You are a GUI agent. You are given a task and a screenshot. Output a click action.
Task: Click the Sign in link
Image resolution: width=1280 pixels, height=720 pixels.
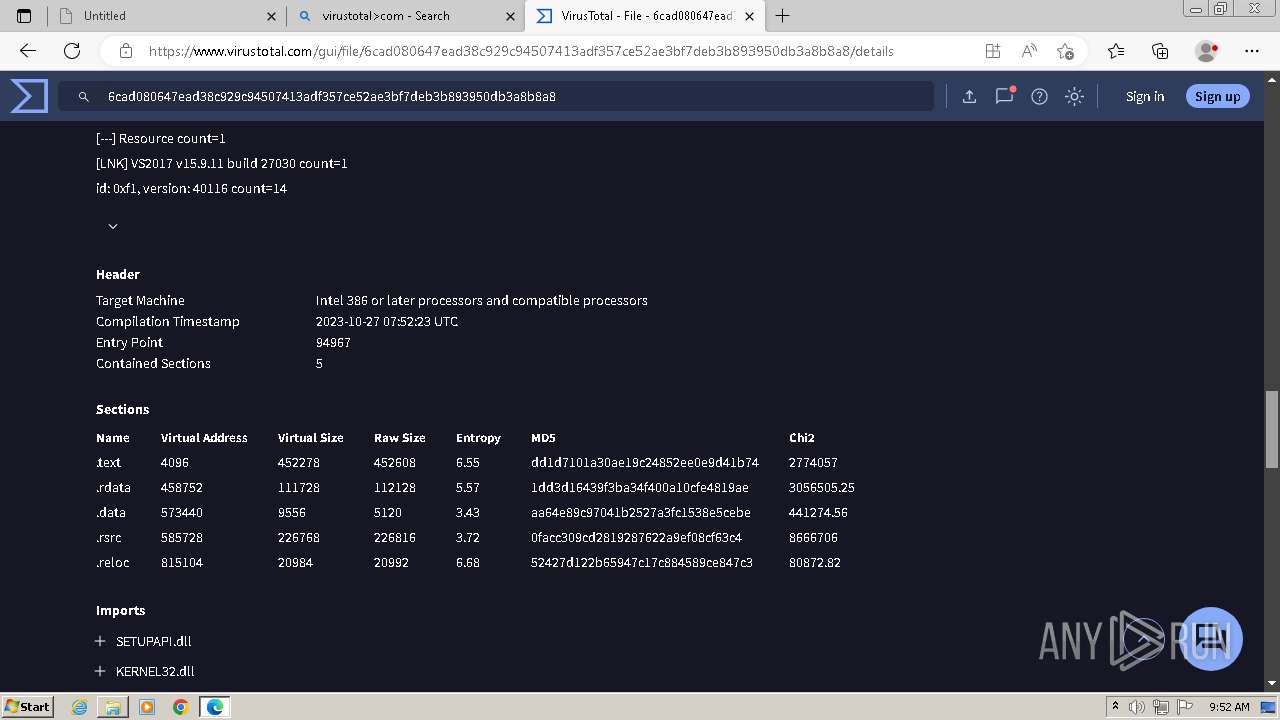click(x=1145, y=97)
